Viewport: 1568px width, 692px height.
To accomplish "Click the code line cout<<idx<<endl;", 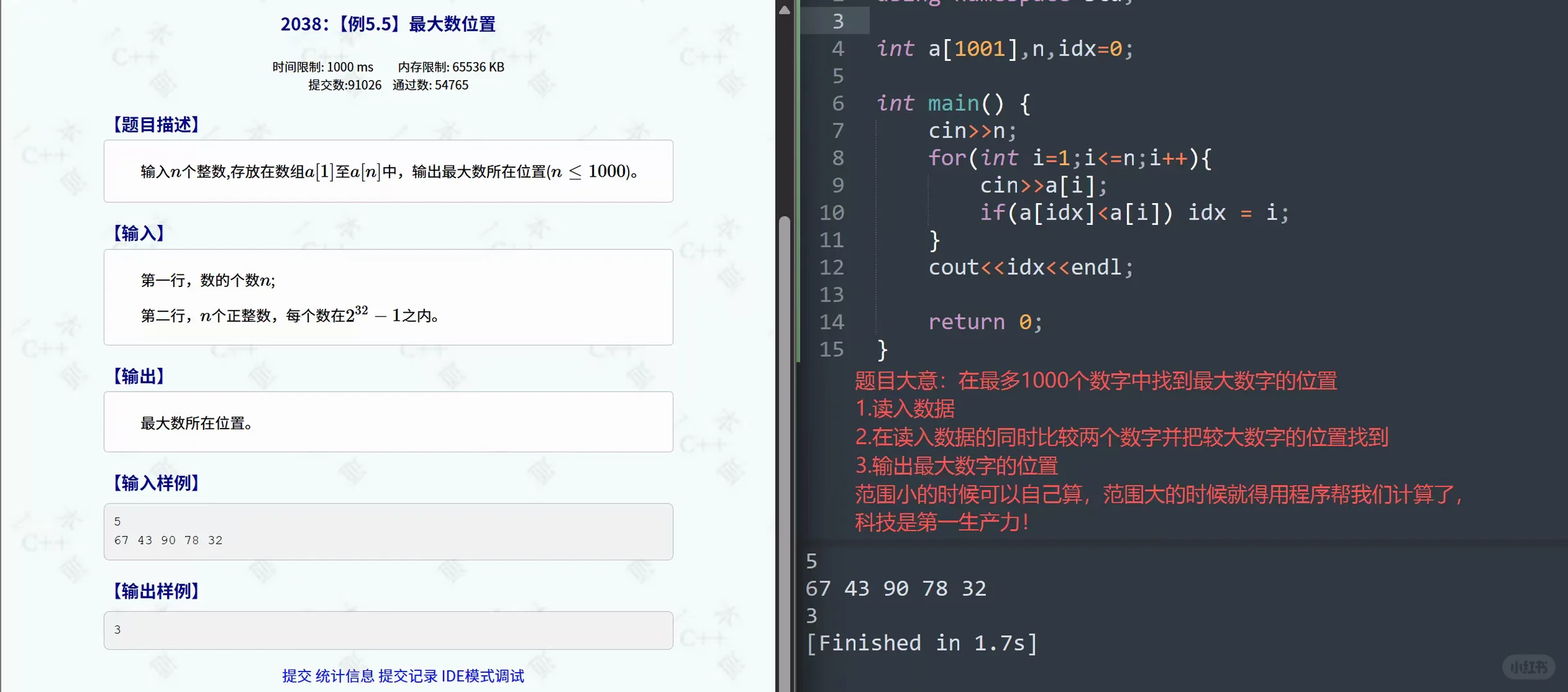I will pos(1030,267).
